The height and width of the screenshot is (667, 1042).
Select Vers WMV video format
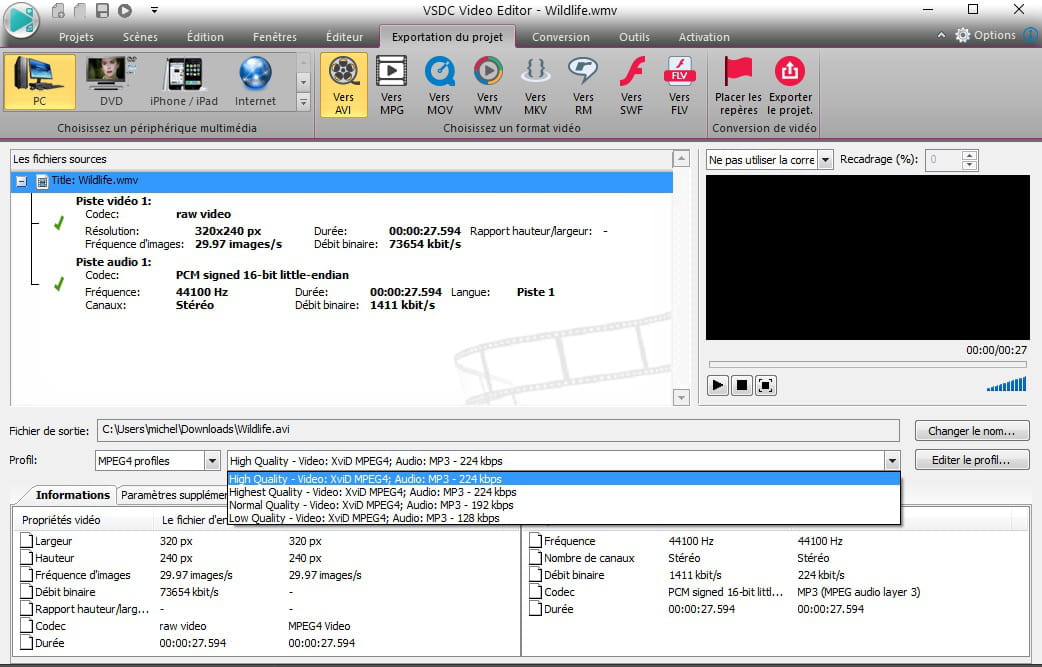coord(487,85)
